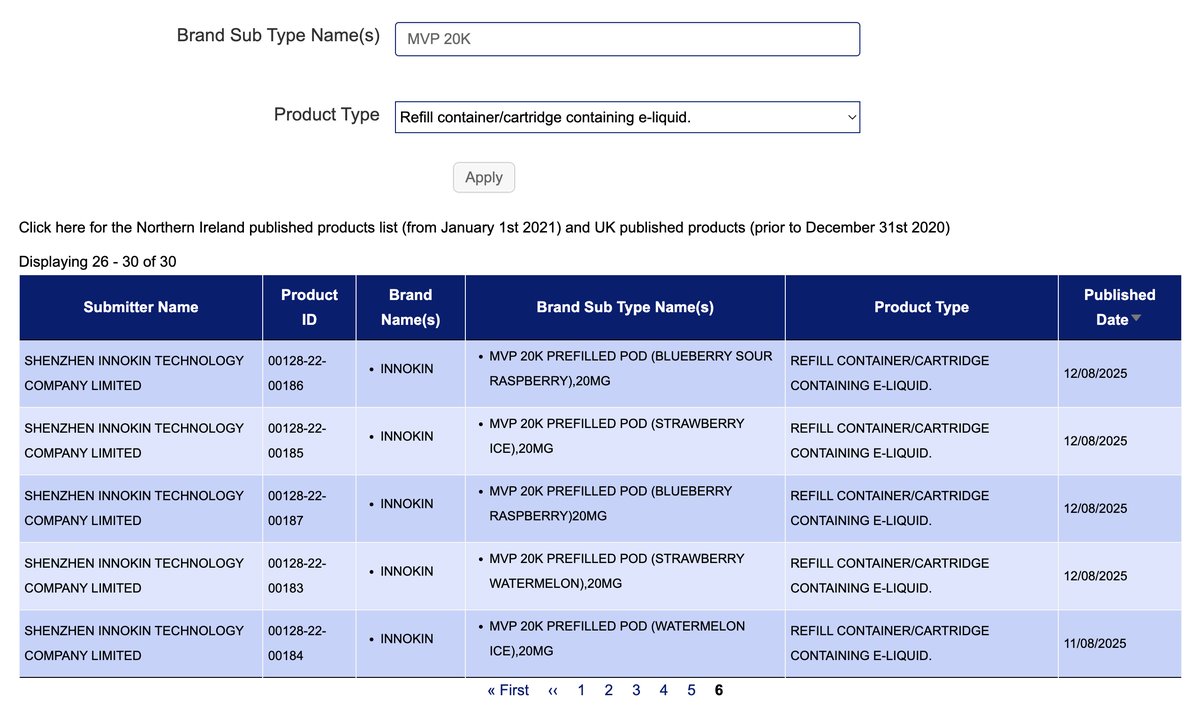Click Watermelon Ice 20MG pod name
The width and height of the screenshot is (1200, 706).
[617, 638]
